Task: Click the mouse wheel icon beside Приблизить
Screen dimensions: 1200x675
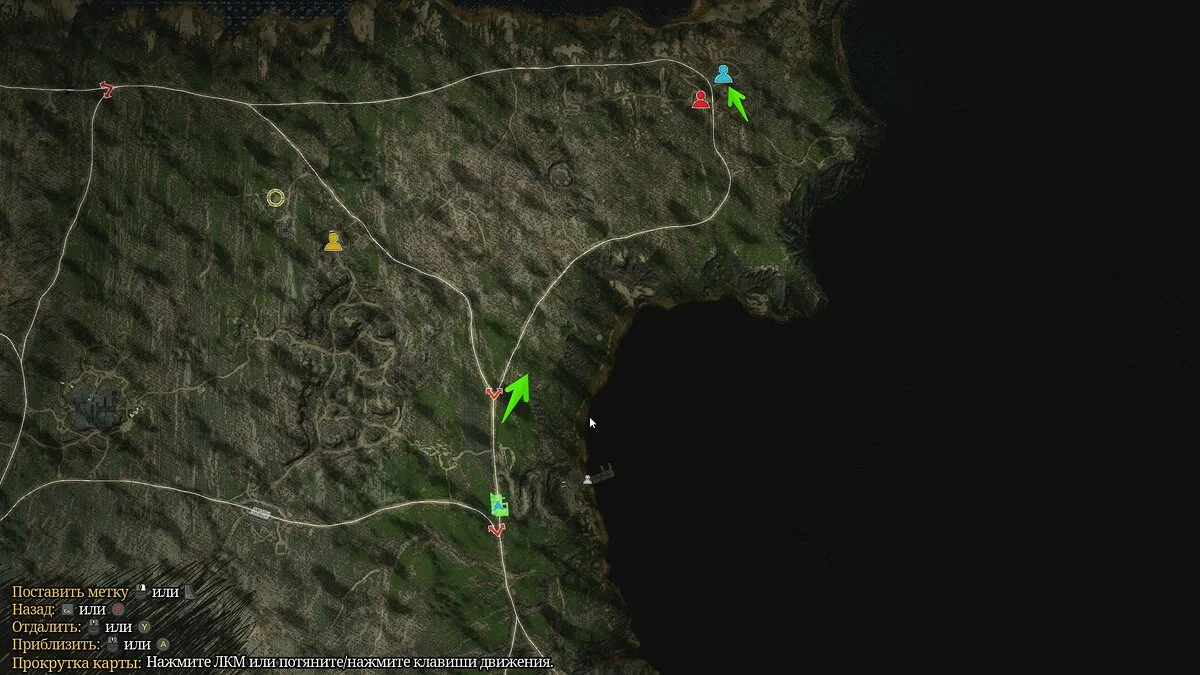Action: click(112, 644)
